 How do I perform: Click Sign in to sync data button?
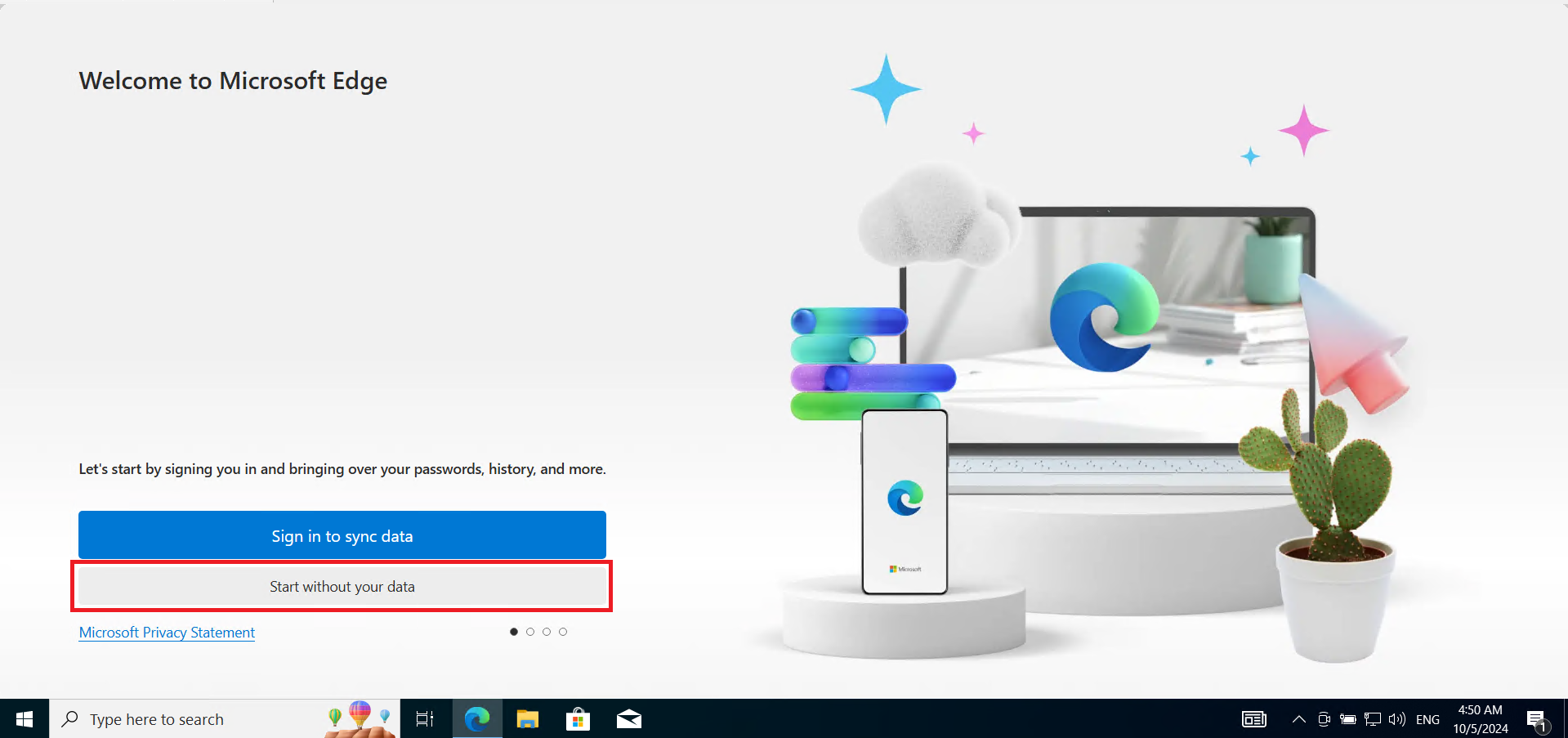coord(342,535)
